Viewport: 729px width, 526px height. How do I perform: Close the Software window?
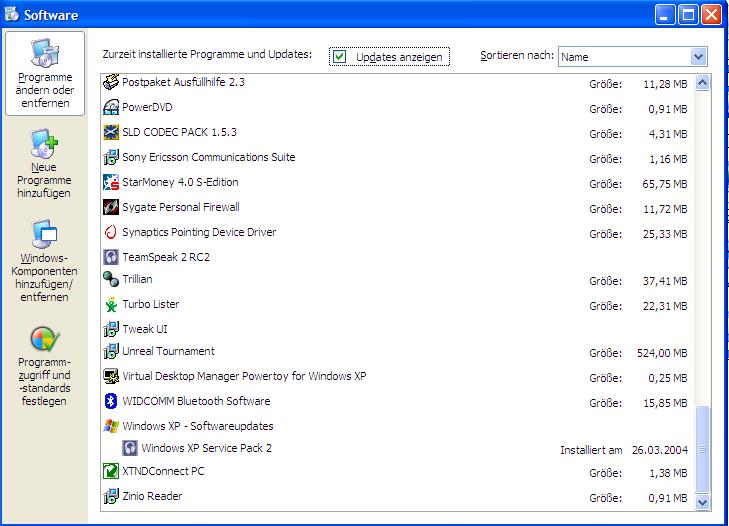pyautogui.click(x=711, y=15)
